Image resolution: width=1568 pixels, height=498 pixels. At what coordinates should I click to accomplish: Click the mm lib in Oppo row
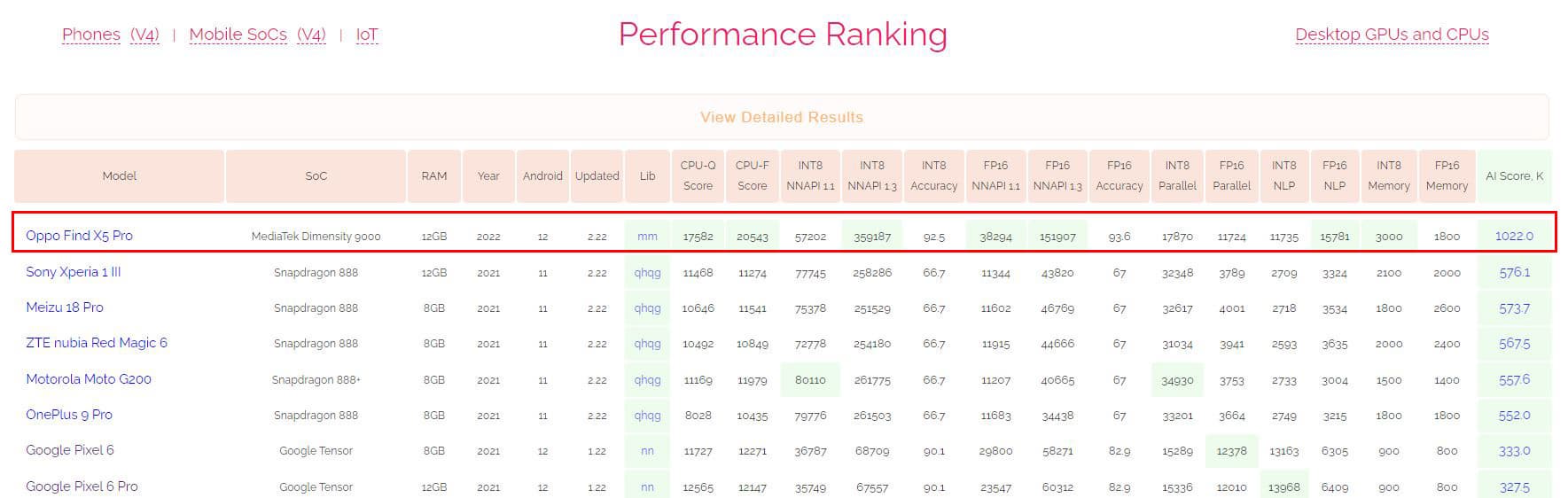click(x=648, y=237)
